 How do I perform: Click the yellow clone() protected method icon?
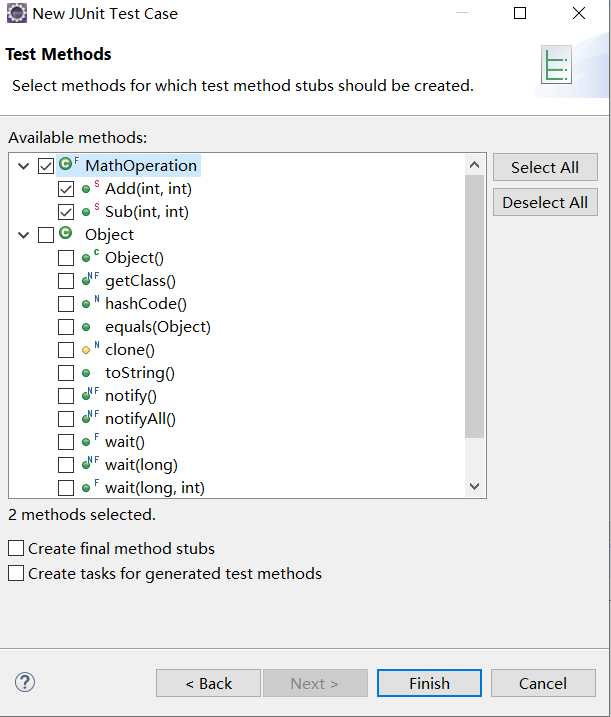(90, 349)
